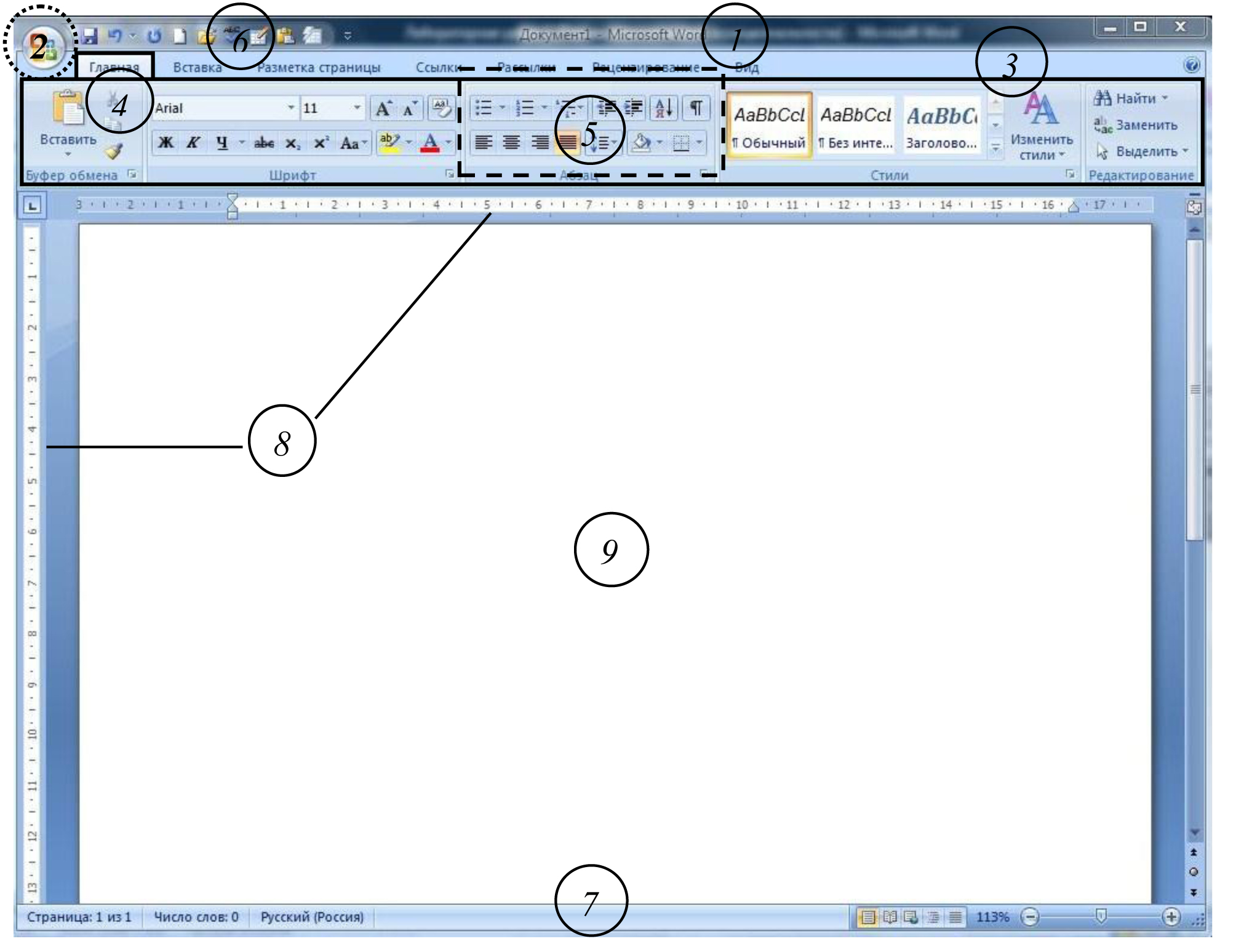Toggle paragraph marks display (¶)
1260x952 pixels.
click(x=696, y=108)
